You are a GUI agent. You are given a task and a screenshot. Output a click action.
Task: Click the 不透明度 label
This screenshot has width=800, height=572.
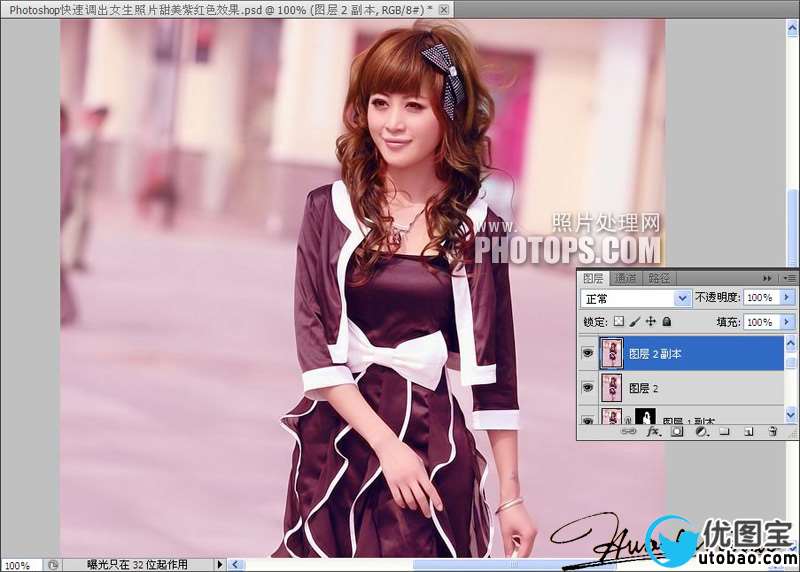click(718, 297)
